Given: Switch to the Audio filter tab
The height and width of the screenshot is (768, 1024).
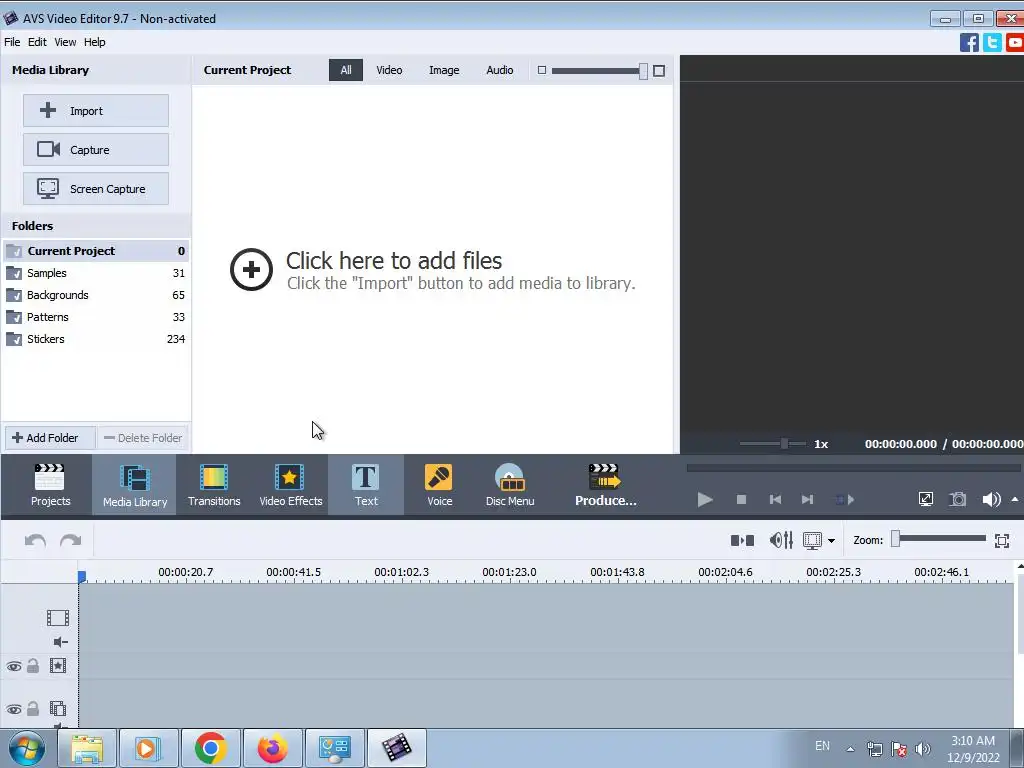Looking at the screenshot, I should (500, 70).
